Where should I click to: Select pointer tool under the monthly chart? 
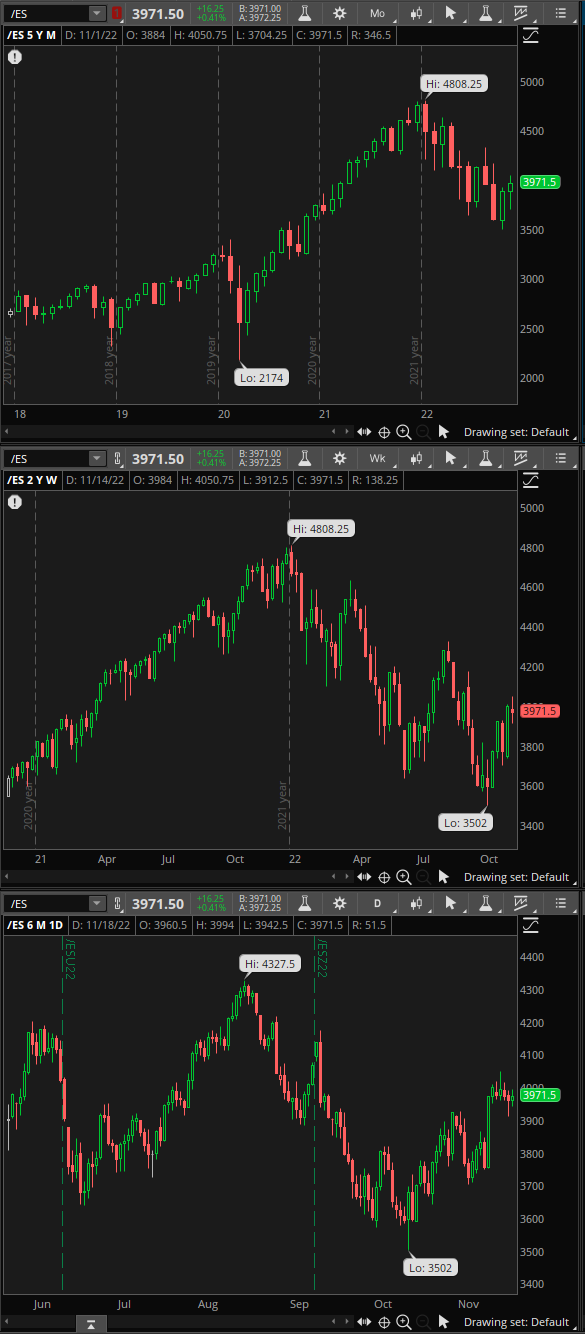point(445,432)
